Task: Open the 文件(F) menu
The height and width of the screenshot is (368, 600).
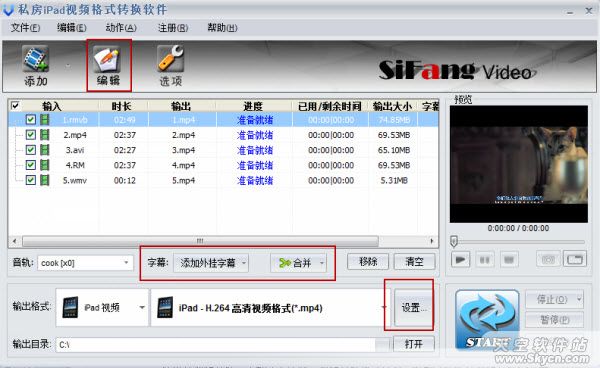Action: tap(25, 28)
